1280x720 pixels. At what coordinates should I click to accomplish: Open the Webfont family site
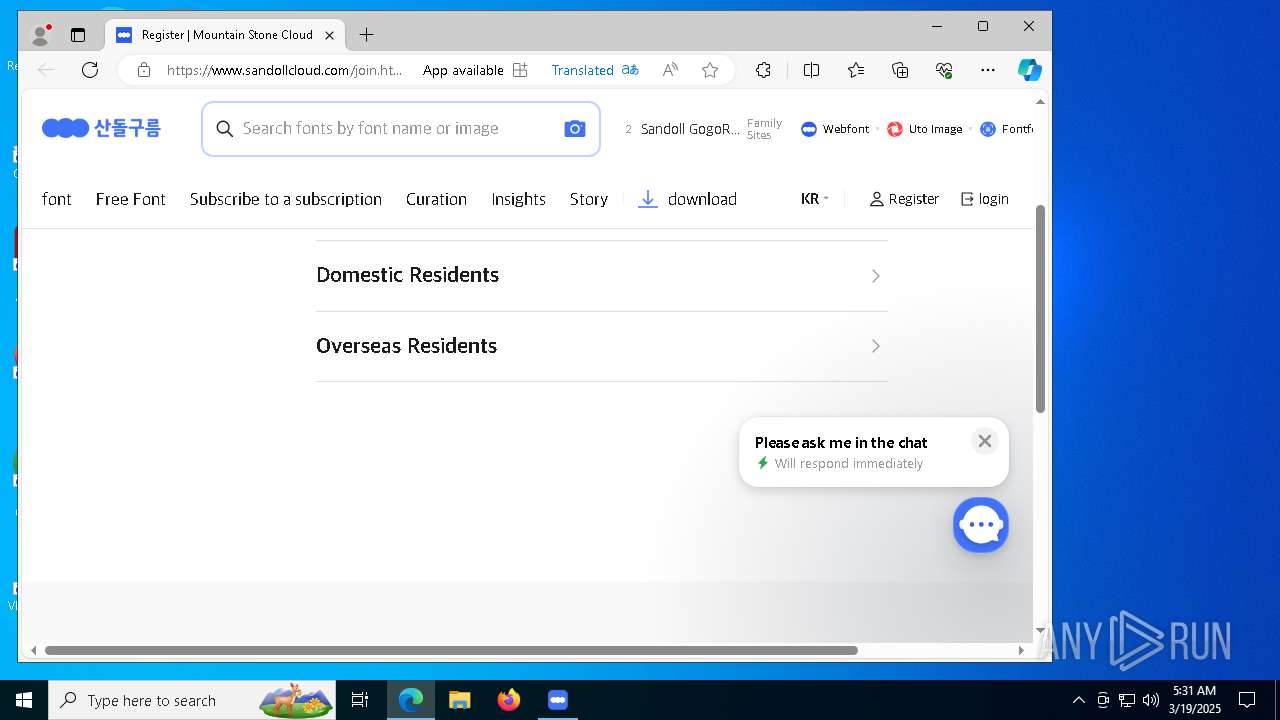pos(835,129)
